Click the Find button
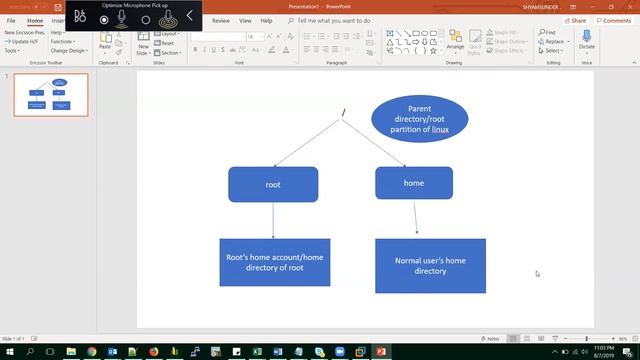Image resolution: width=640 pixels, height=360 pixels. 547,32
